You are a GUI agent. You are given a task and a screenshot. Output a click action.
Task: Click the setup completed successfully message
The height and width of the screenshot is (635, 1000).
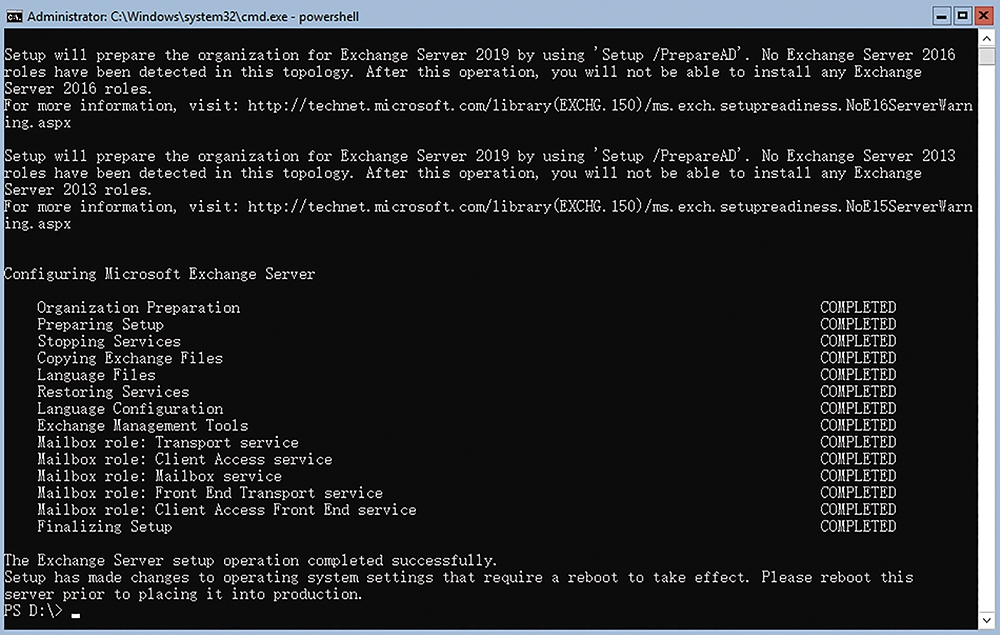click(250, 560)
